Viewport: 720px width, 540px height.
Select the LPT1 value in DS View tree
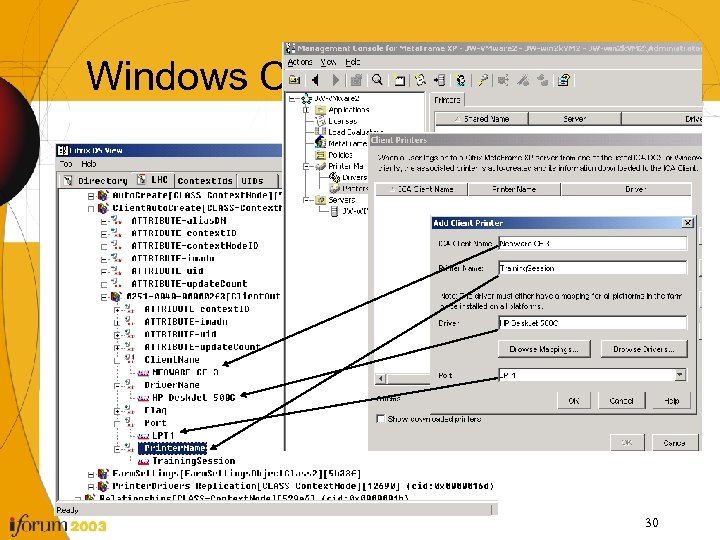point(163,435)
